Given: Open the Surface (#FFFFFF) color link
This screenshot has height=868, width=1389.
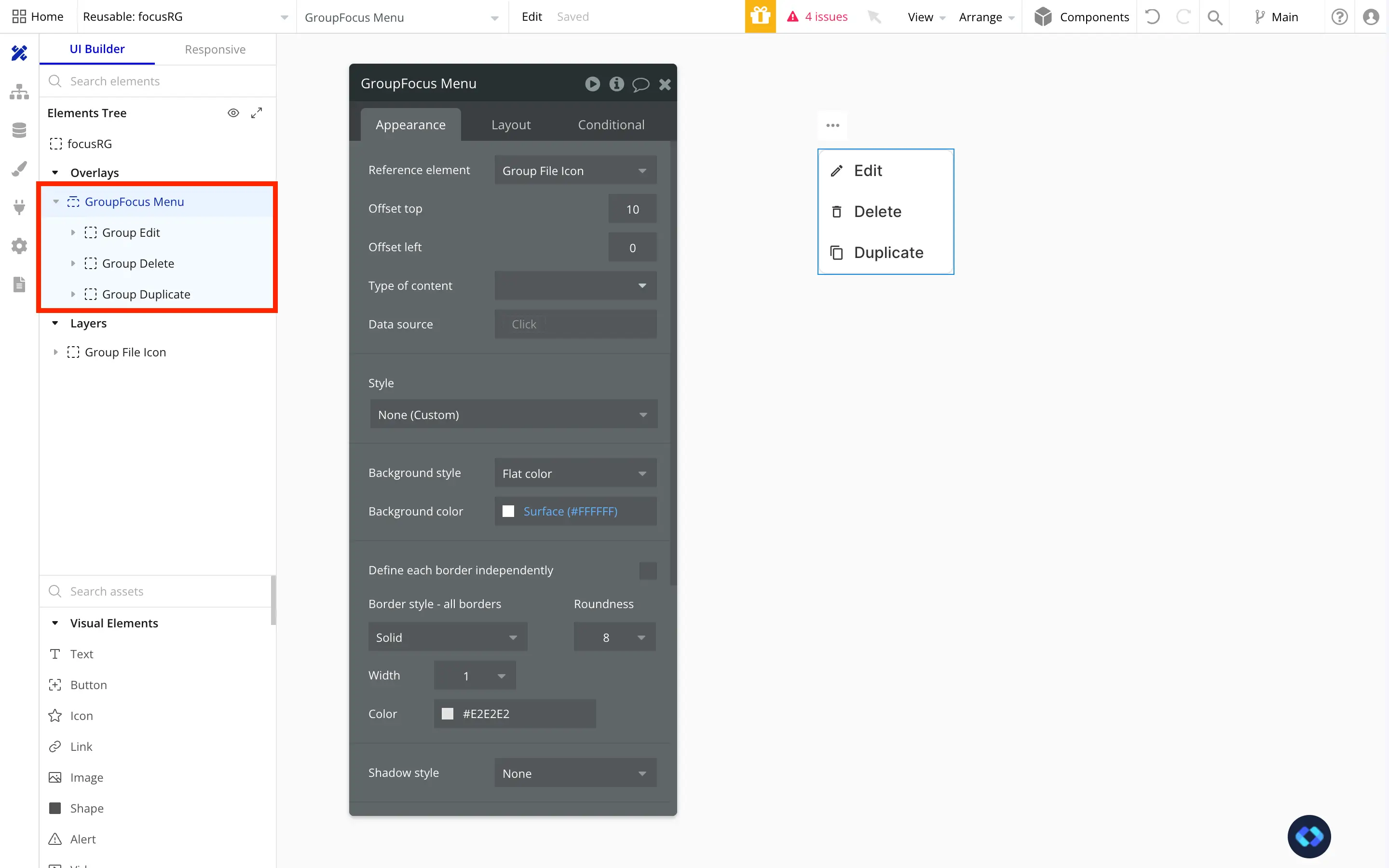Looking at the screenshot, I should point(571,511).
